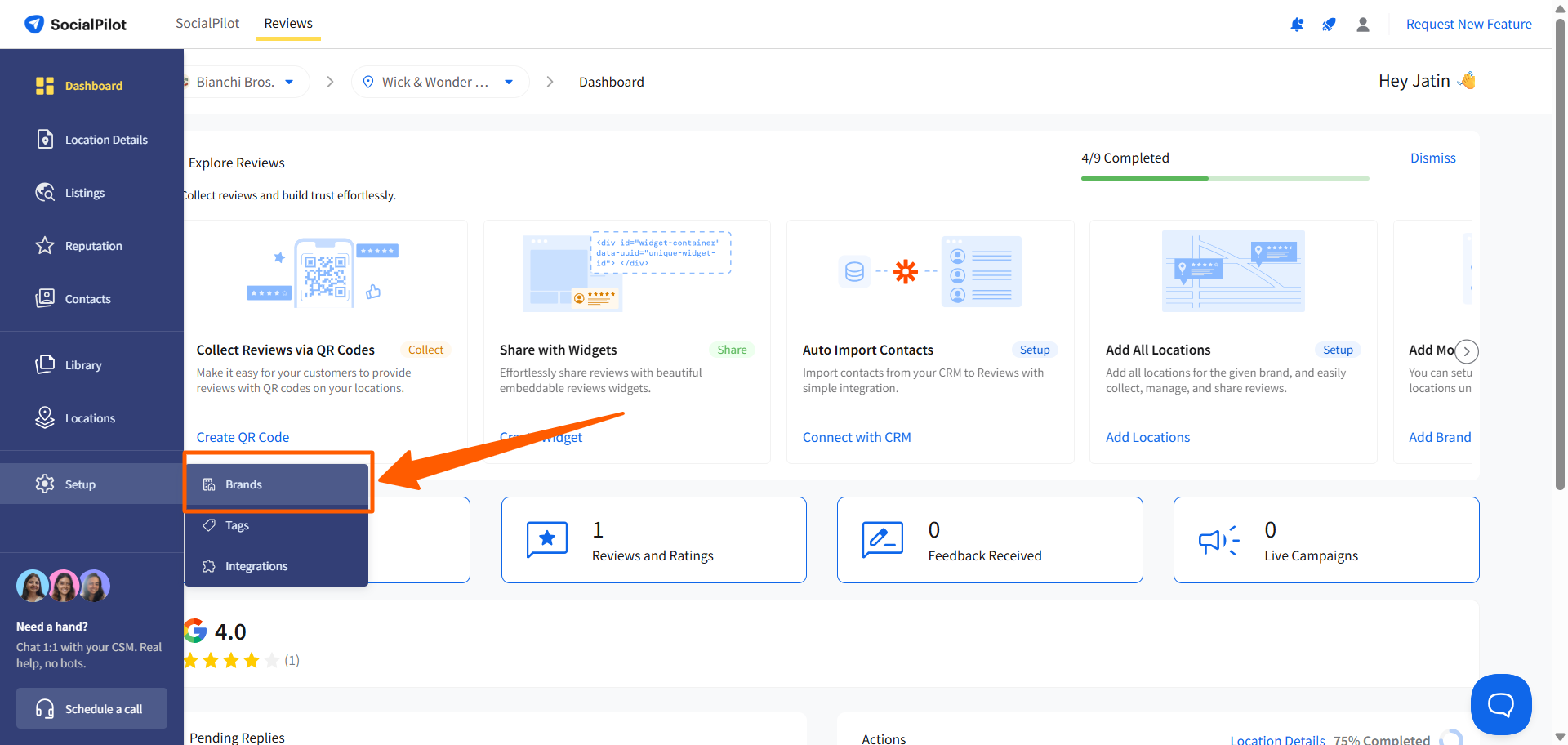Click the Request New Feature link
The image size is (1568, 745).
[1468, 25]
